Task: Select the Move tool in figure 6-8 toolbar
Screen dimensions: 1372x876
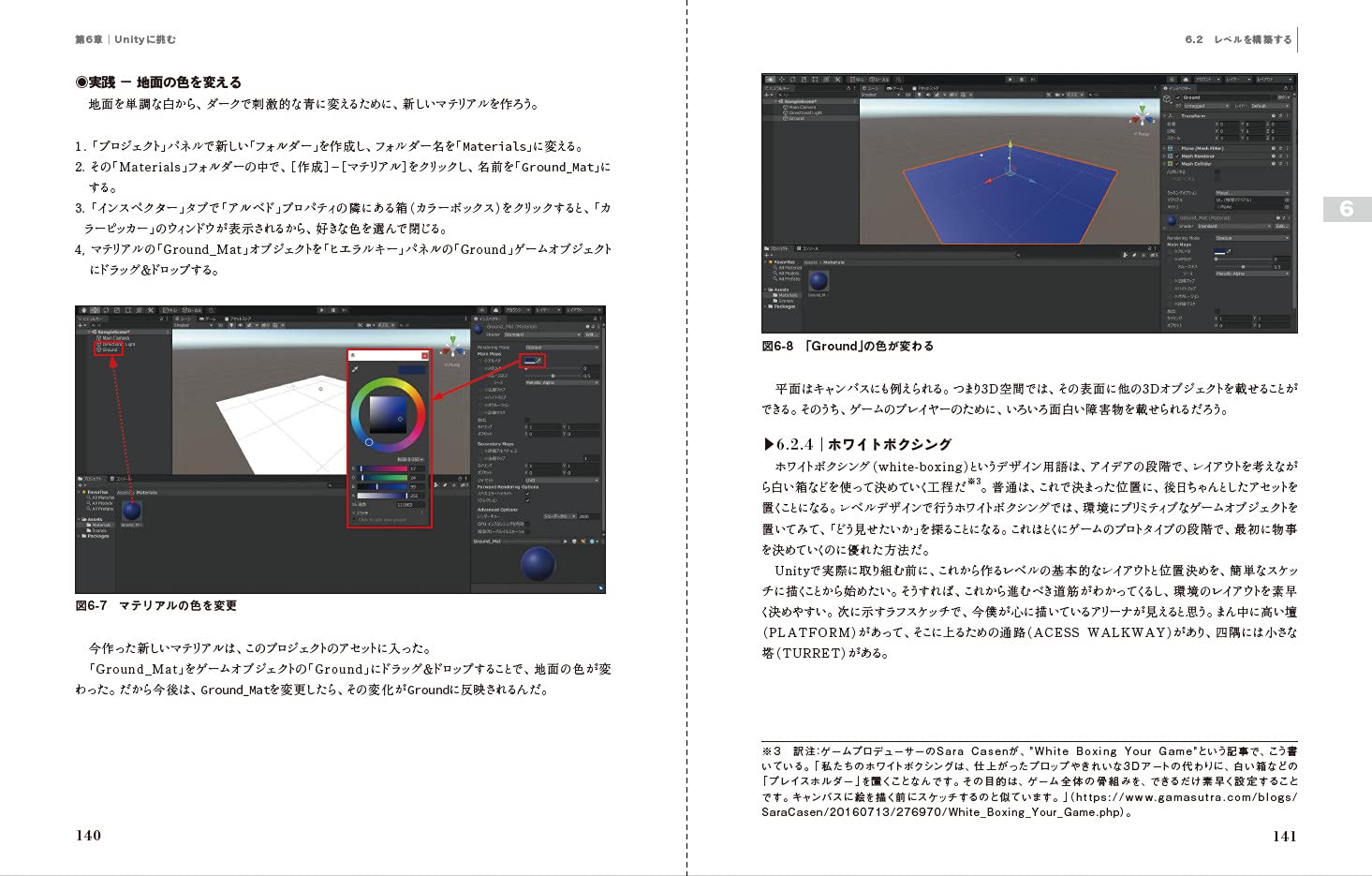Action: [782, 80]
